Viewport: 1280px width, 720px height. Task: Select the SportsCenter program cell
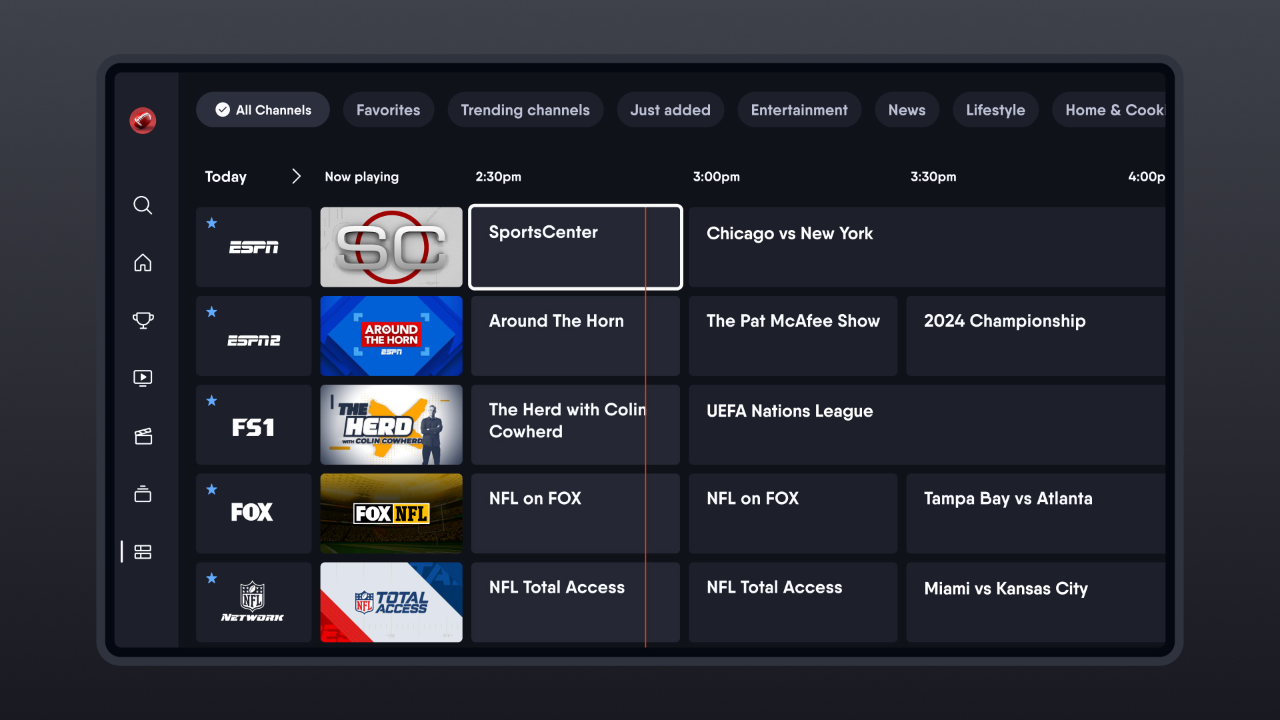point(575,247)
